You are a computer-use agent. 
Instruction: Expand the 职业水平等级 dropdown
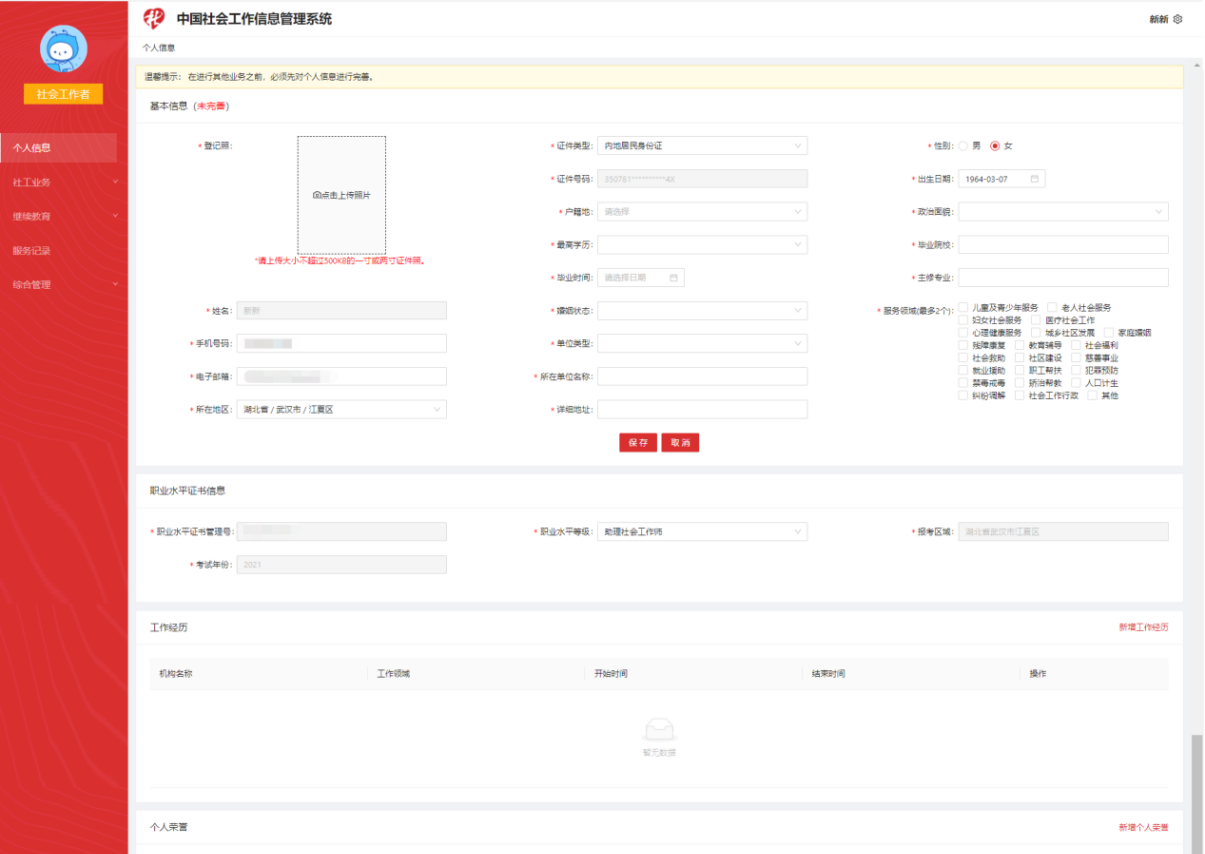click(702, 532)
